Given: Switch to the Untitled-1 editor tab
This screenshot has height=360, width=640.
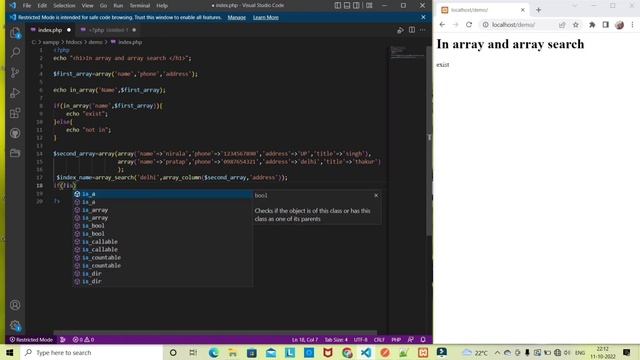Looking at the screenshot, I should click(x=108, y=30).
